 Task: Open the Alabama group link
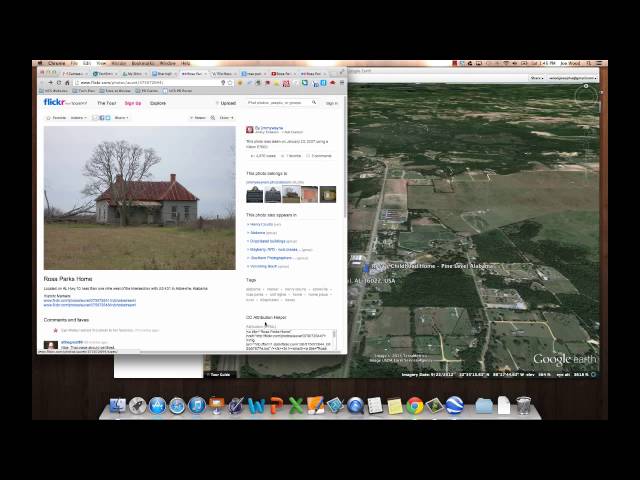point(258,233)
